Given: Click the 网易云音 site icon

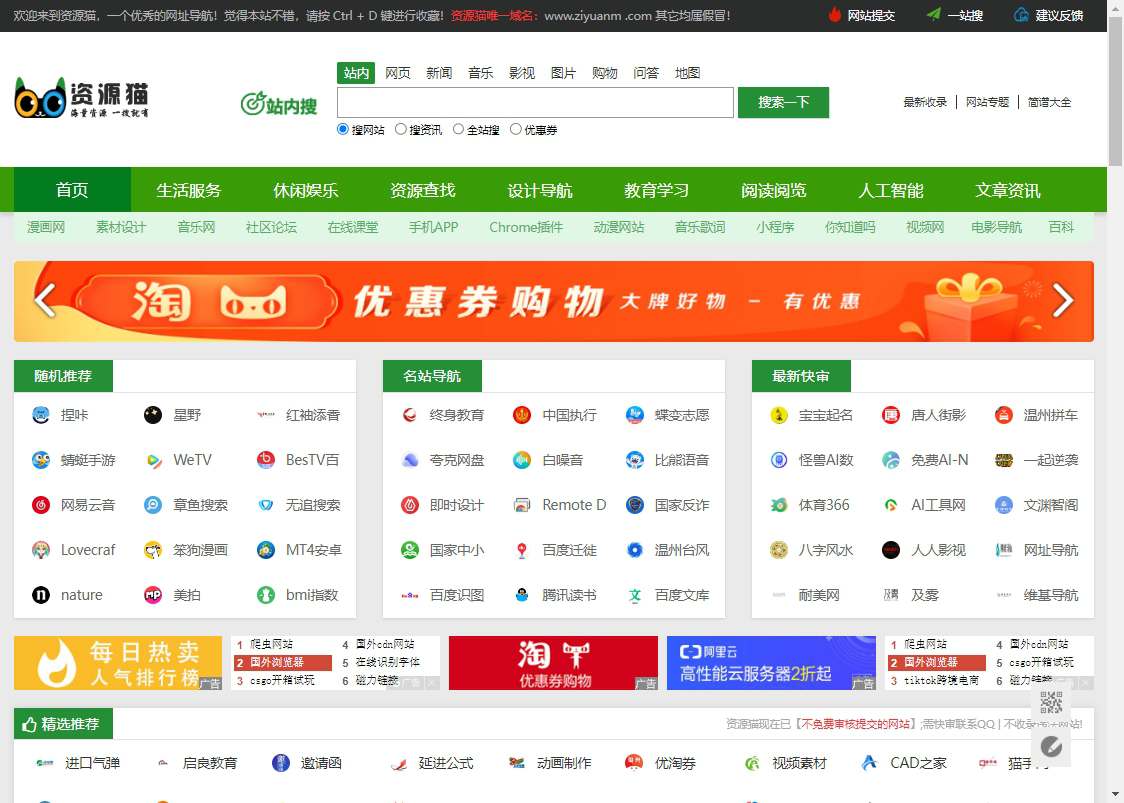Looking at the screenshot, I should click(41, 505).
